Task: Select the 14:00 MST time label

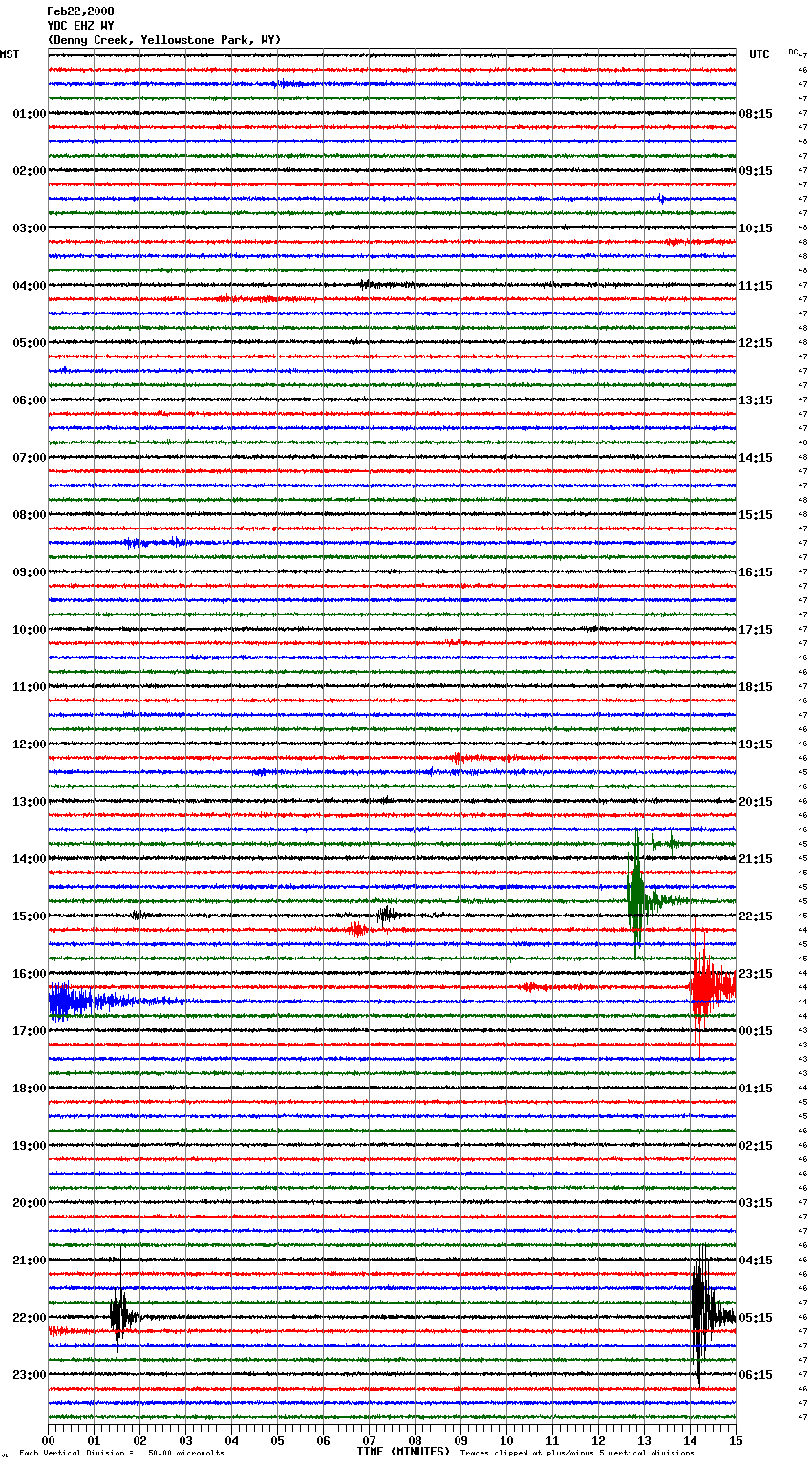Action: pos(30,859)
